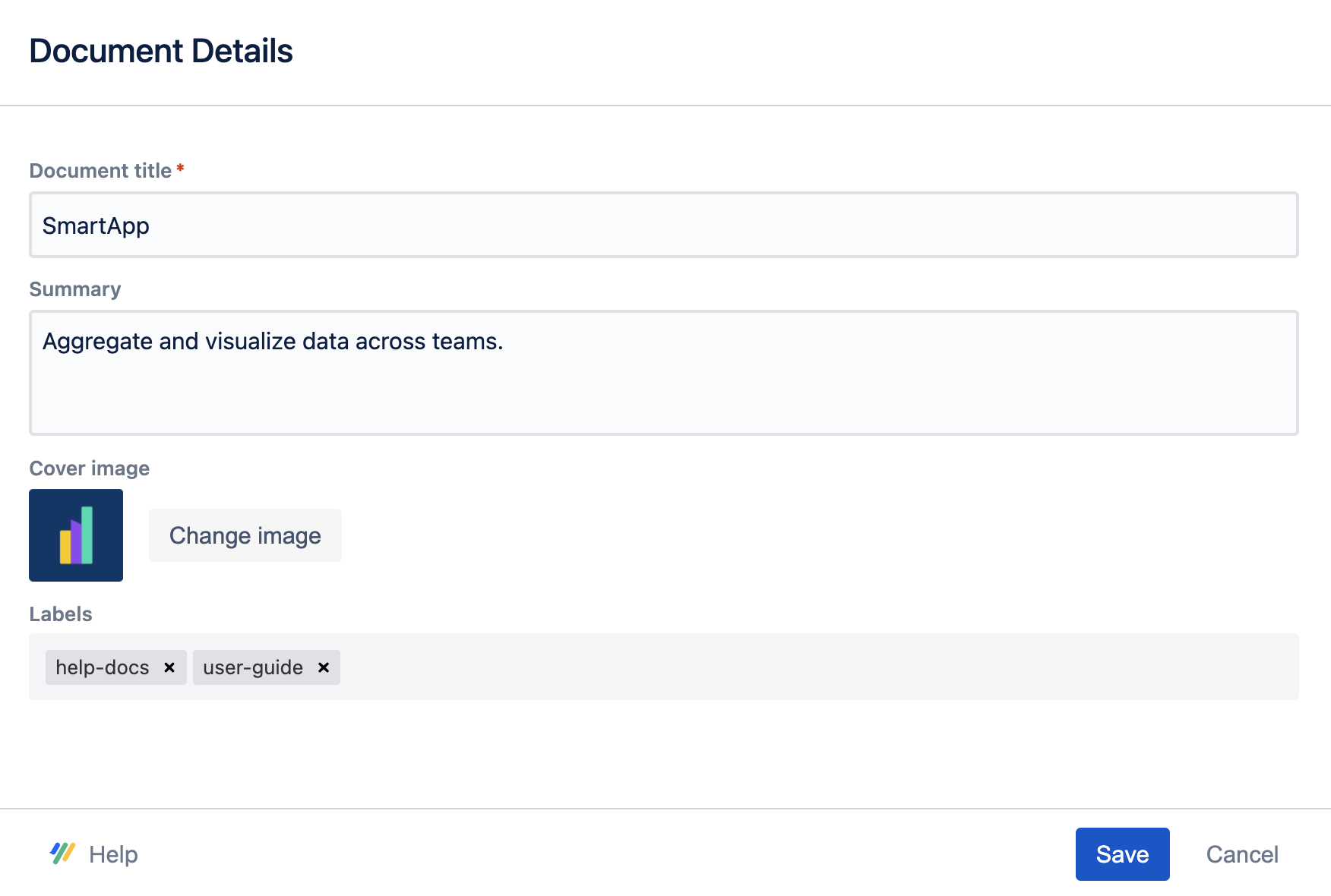Click the Summary field label
The image size is (1331, 896).
(75, 289)
